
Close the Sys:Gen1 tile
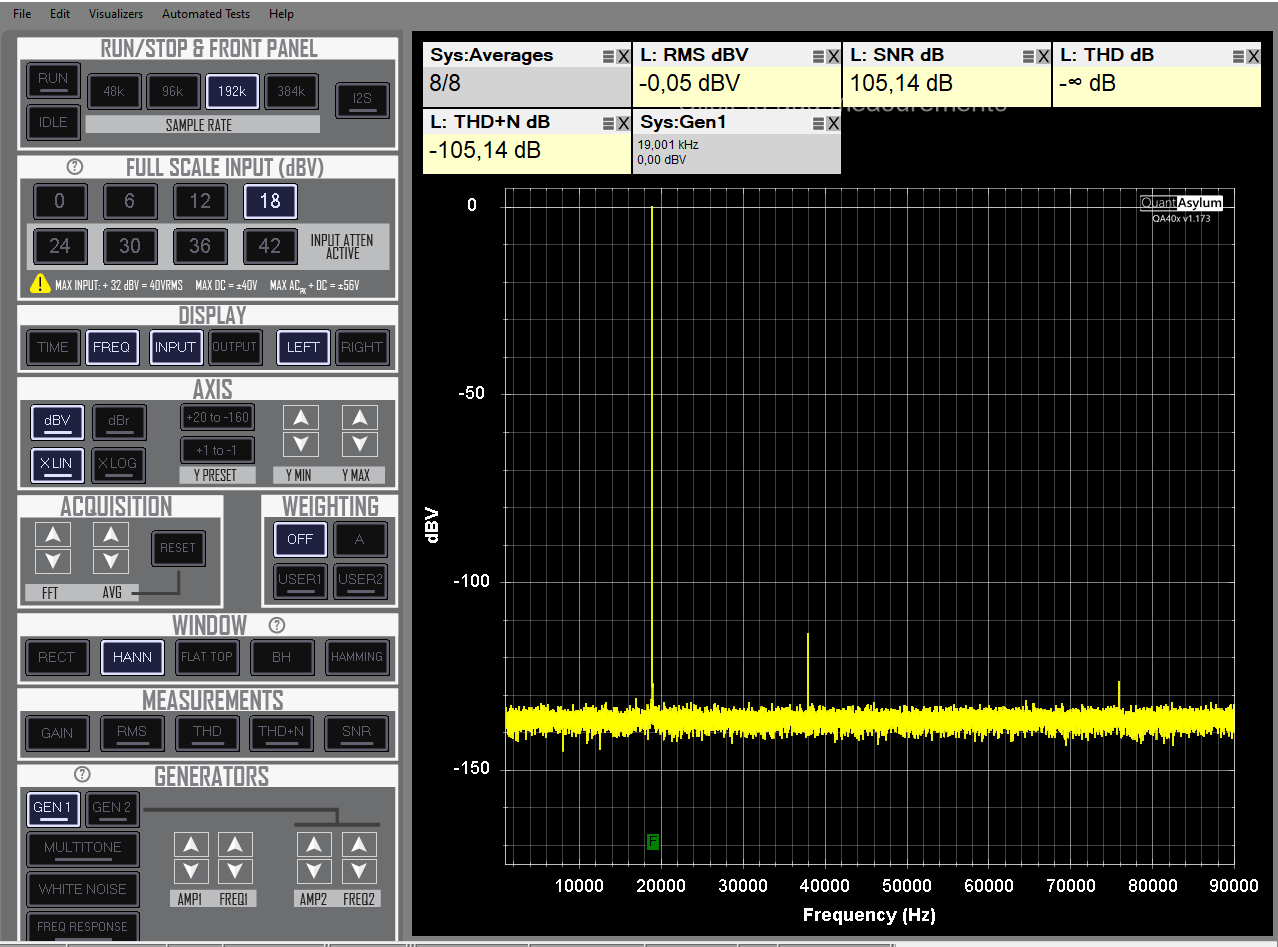pyautogui.click(x=833, y=124)
